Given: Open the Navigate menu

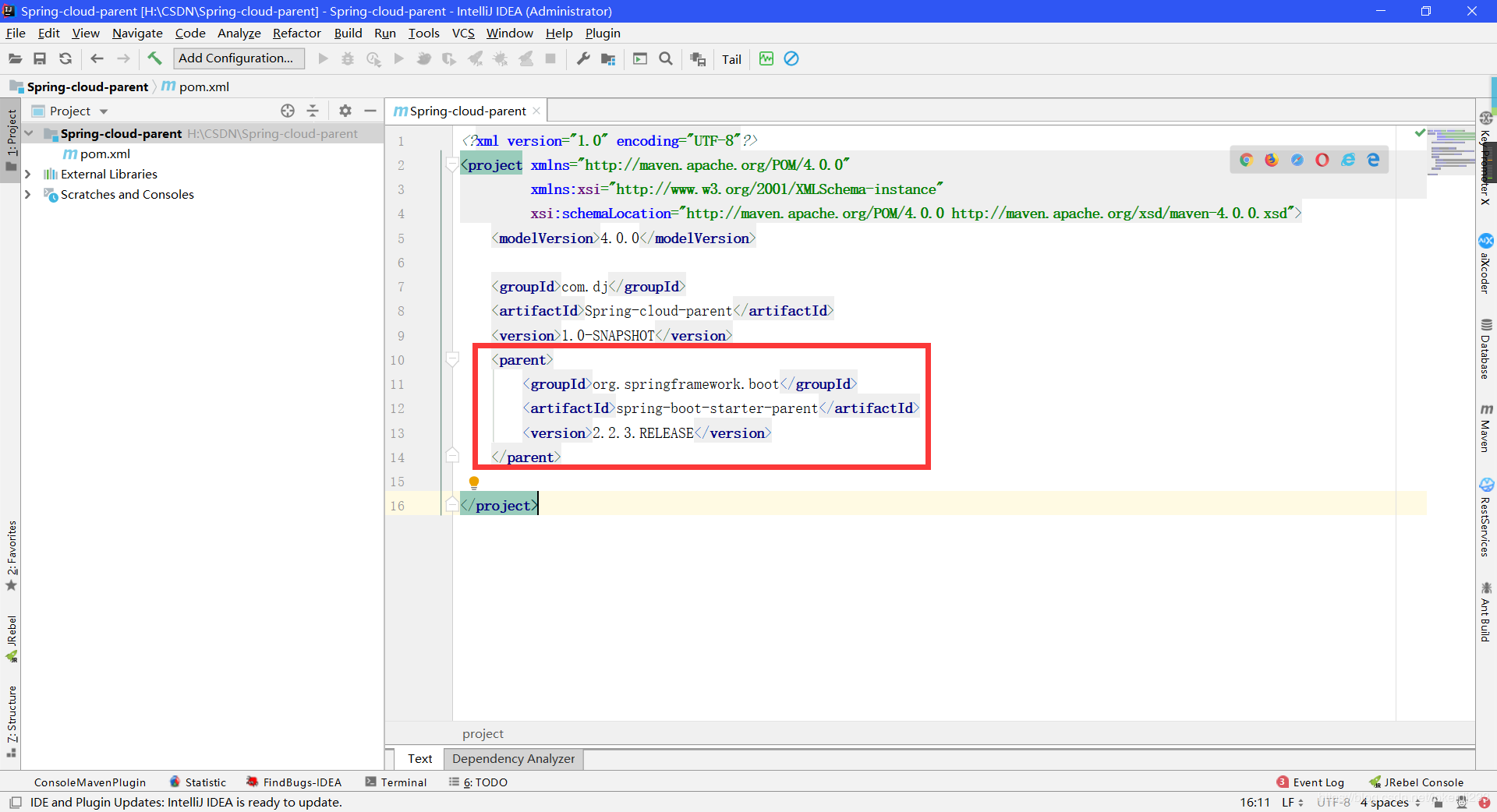Looking at the screenshot, I should pyautogui.click(x=137, y=33).
